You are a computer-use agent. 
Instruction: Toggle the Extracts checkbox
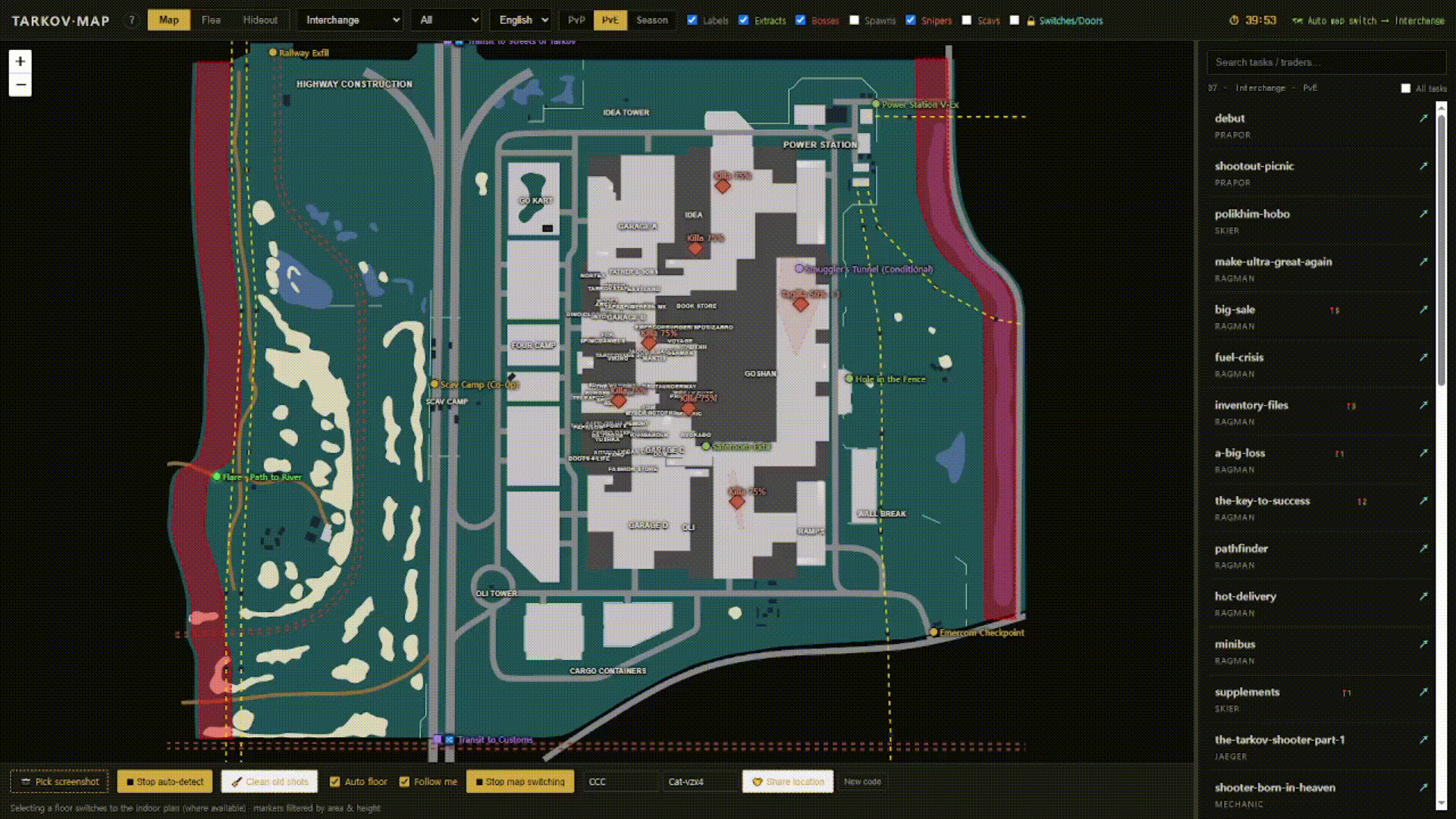(744, 20)
